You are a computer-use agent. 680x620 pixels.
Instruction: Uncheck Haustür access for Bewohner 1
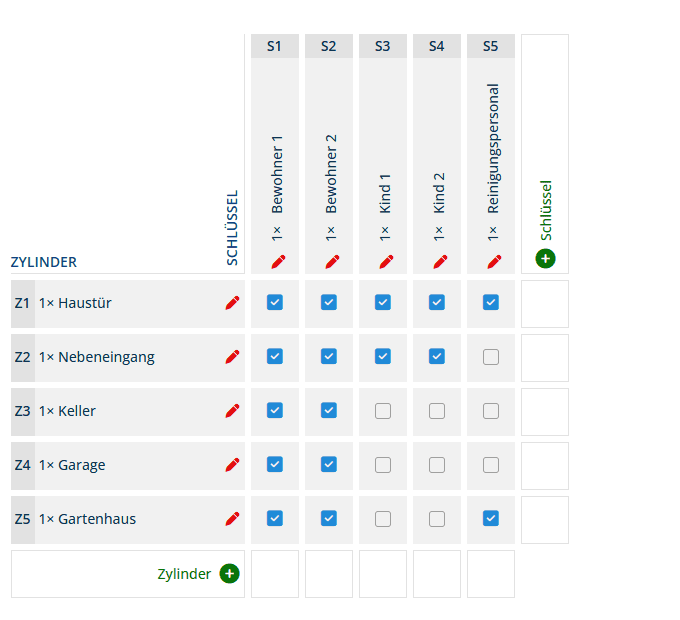click(275, 302)
